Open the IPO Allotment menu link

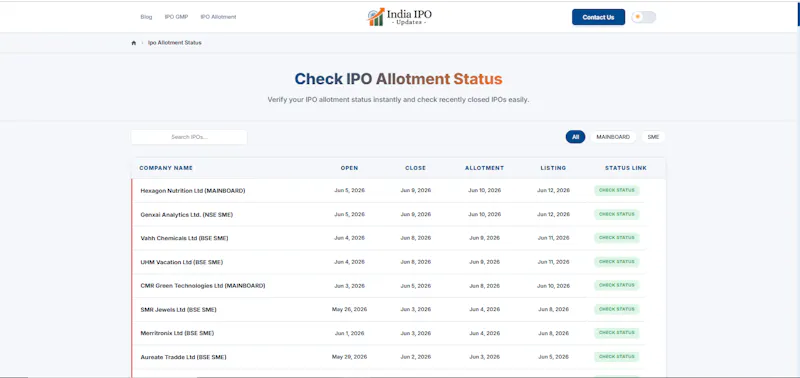(x=218, y=17)
